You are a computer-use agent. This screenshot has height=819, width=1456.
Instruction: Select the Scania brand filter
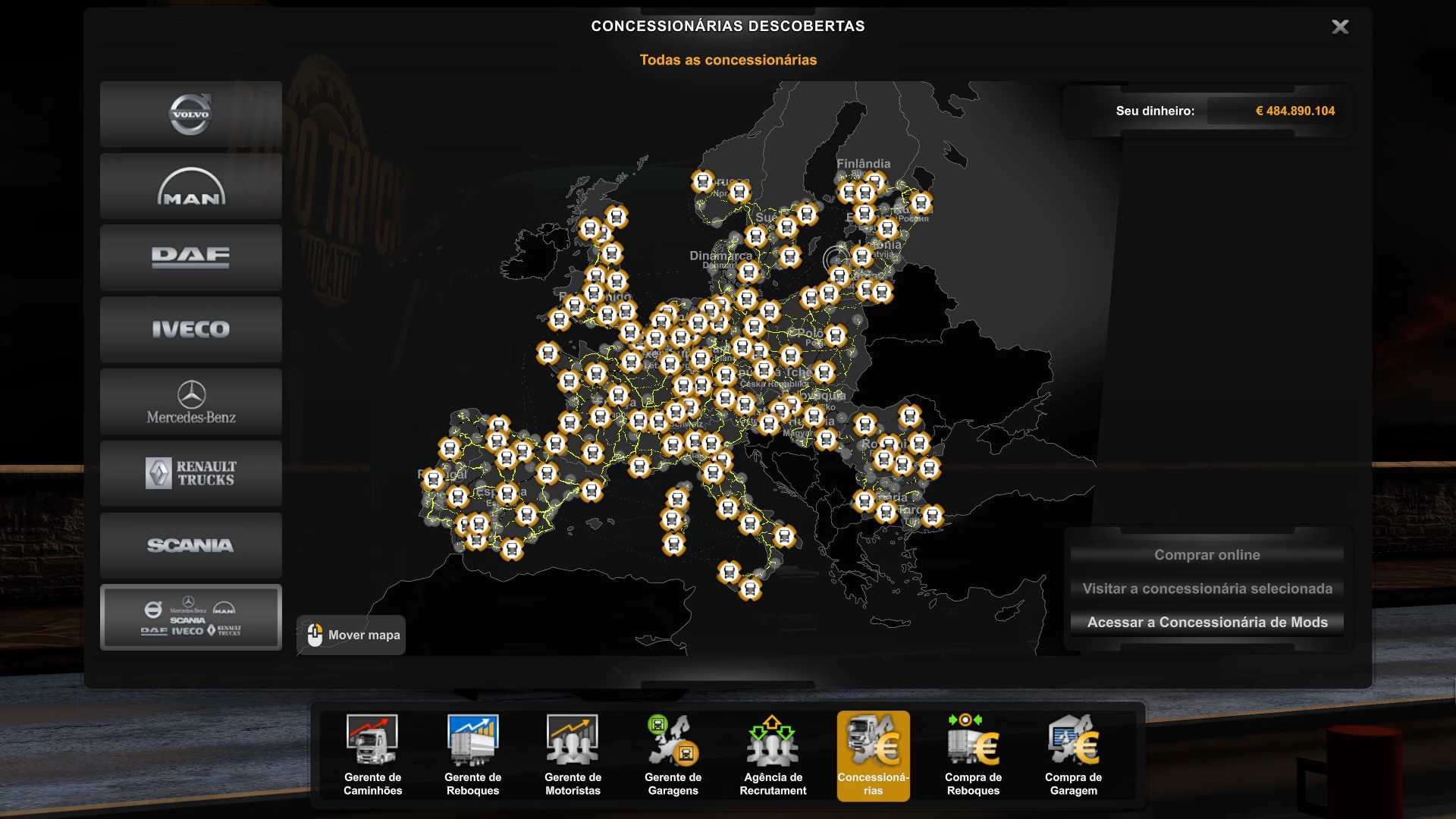click(190, 545)
